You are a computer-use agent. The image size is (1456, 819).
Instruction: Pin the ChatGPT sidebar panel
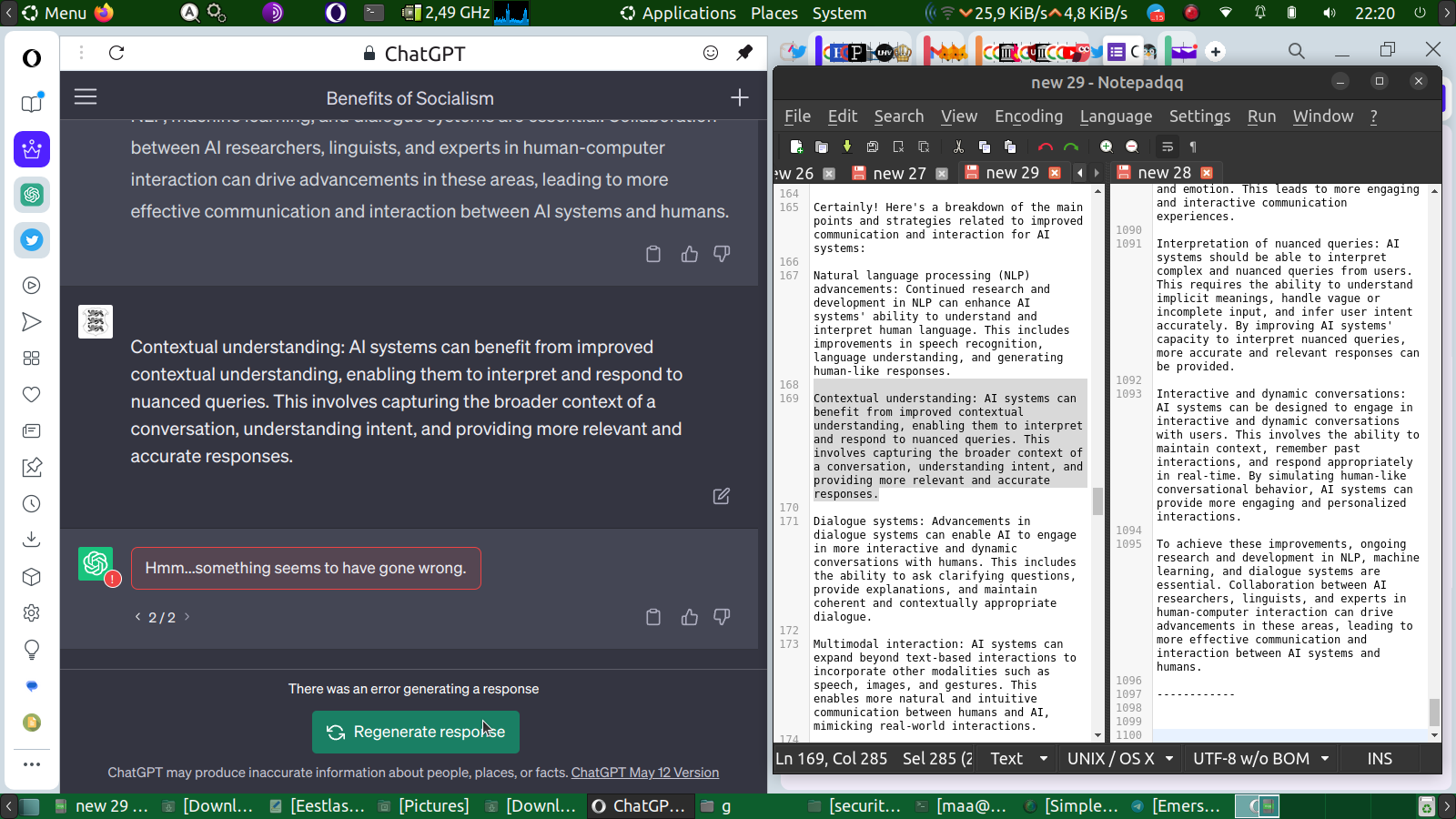[744, 53]
